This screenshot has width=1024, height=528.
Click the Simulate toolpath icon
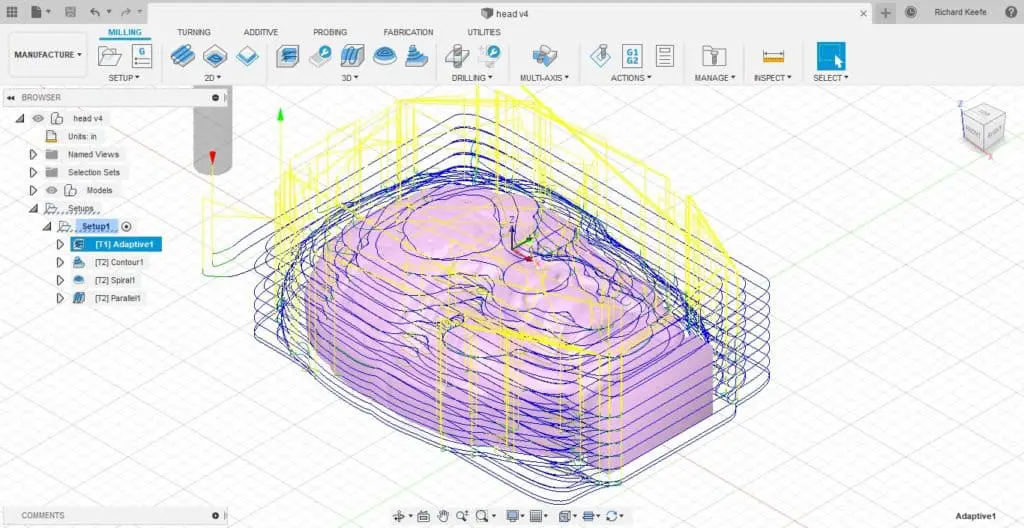[x=600, y=56]
